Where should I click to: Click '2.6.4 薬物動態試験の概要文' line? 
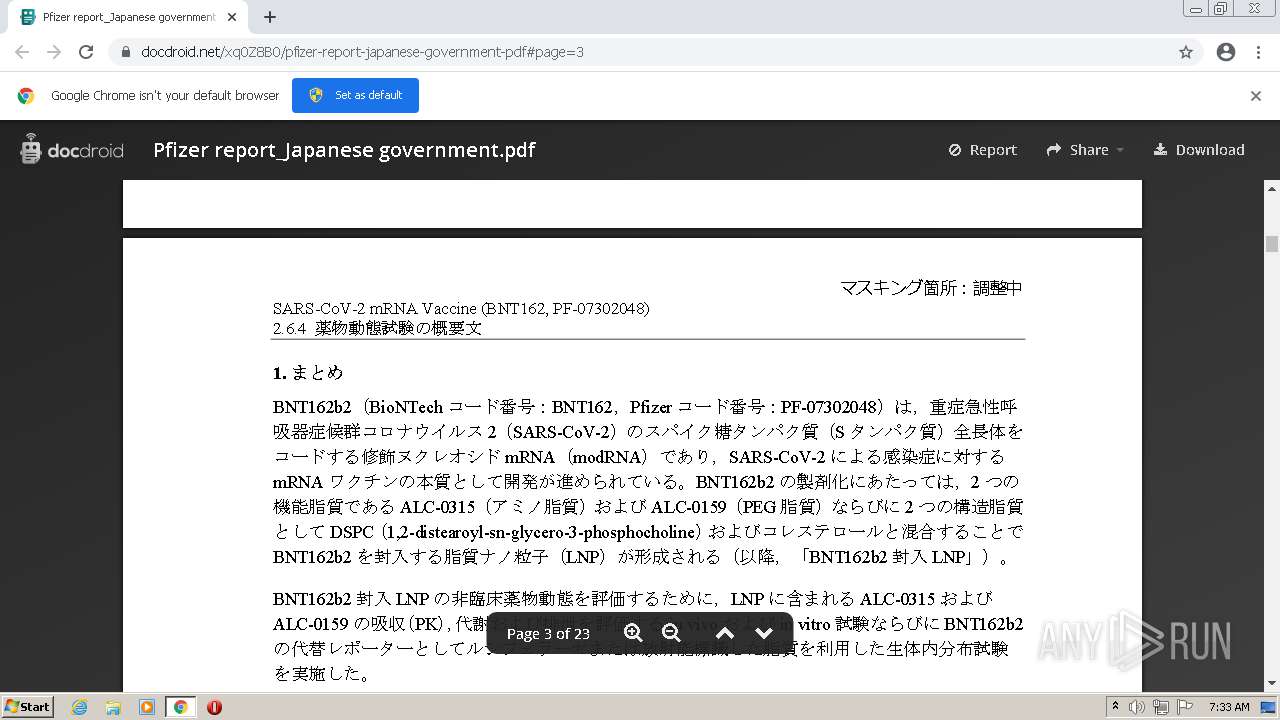pyautogui.click(x=377, y=328)
